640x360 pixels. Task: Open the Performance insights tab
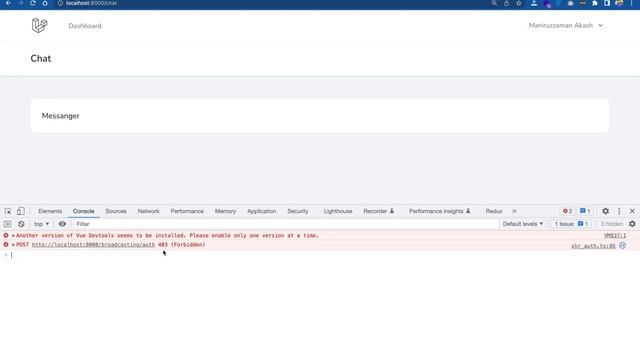(440, 211)
